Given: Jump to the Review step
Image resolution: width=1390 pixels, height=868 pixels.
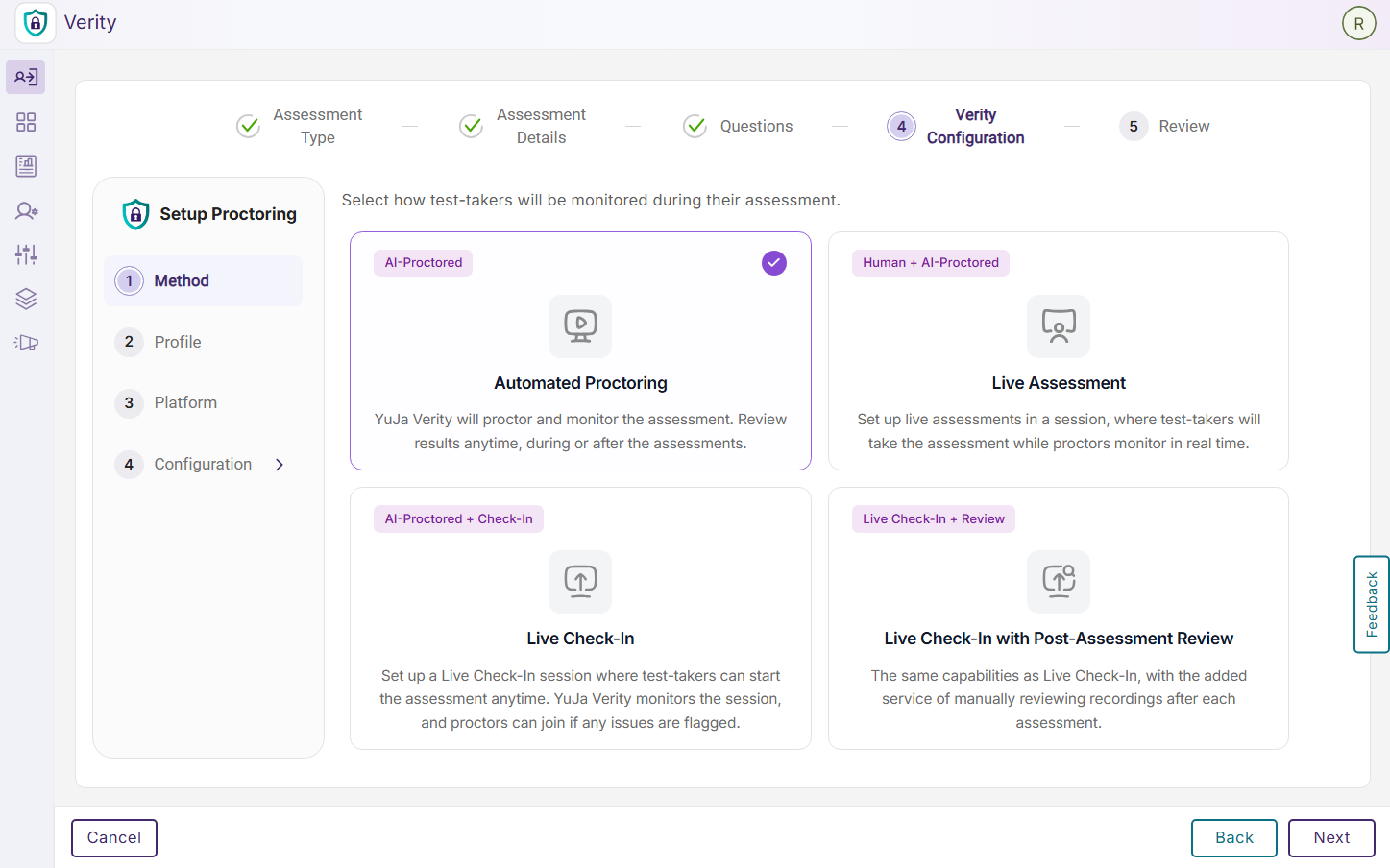Looking at the screenshot, I should 1164,126.
